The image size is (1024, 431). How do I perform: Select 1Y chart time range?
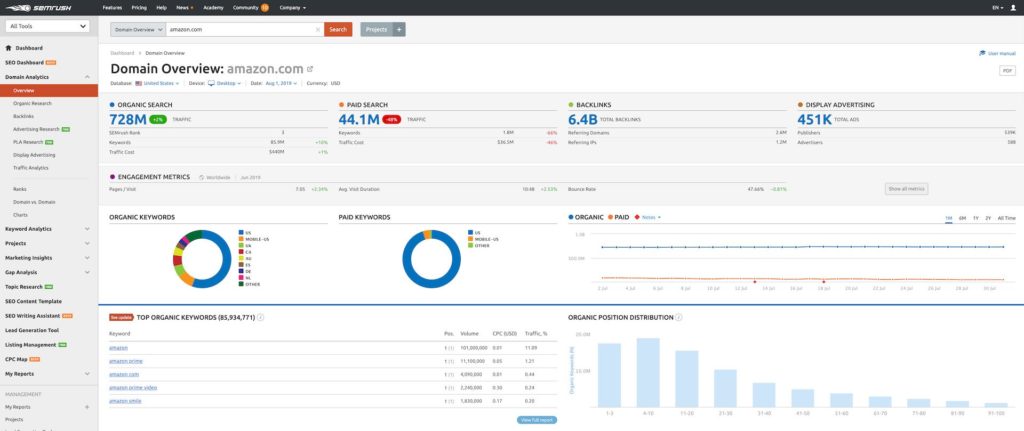pos(975,218)
